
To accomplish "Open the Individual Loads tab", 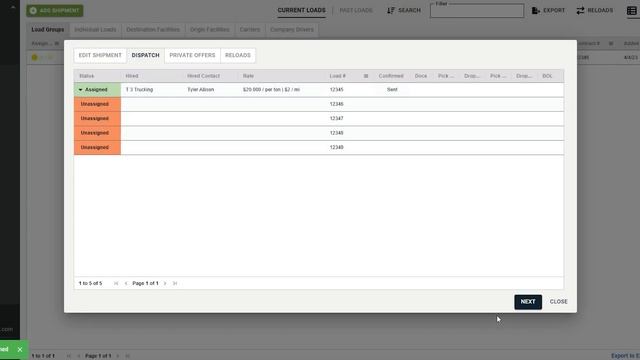I will click(95, 29).
